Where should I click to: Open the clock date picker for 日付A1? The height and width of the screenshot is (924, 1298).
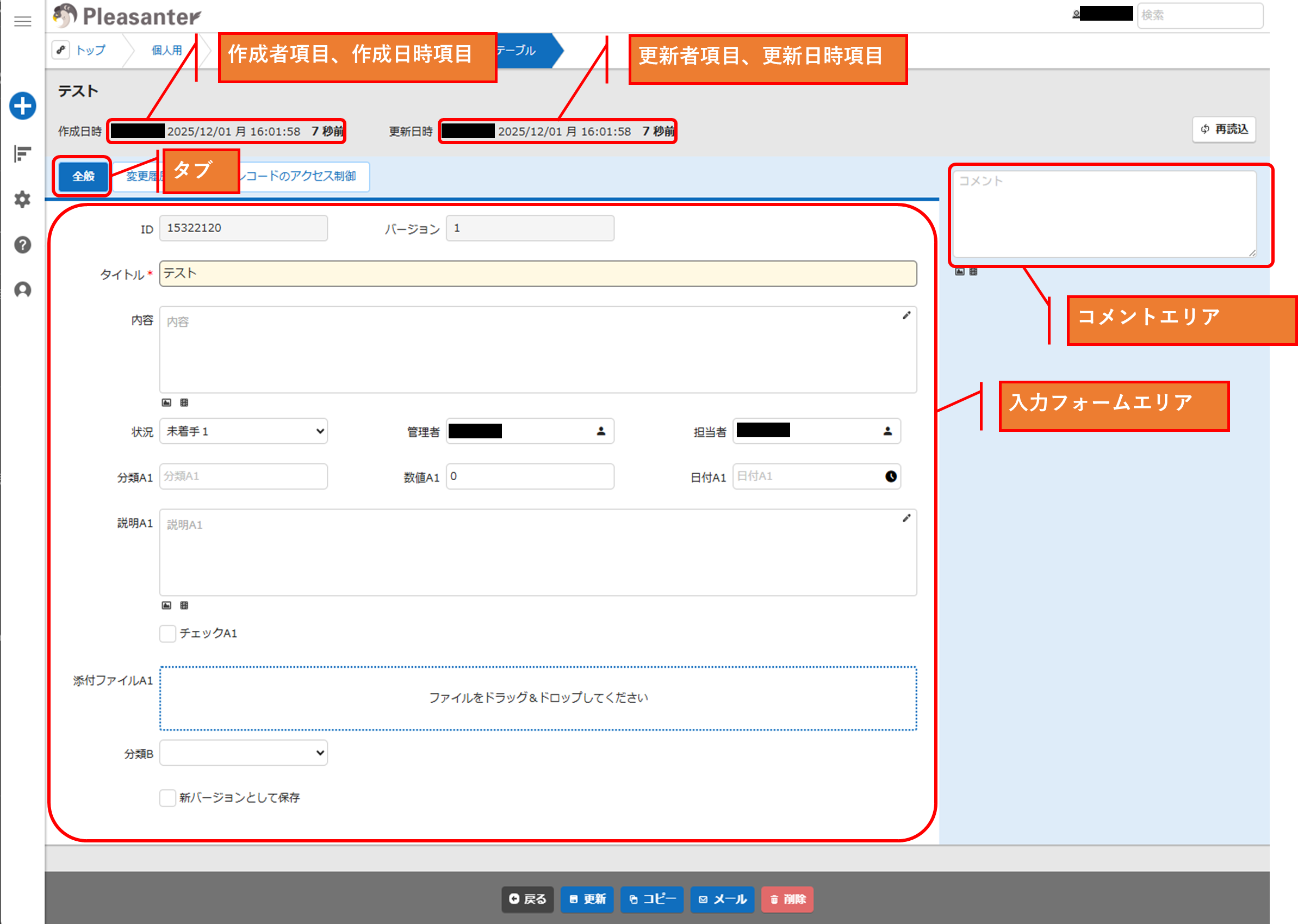point(891,477)
